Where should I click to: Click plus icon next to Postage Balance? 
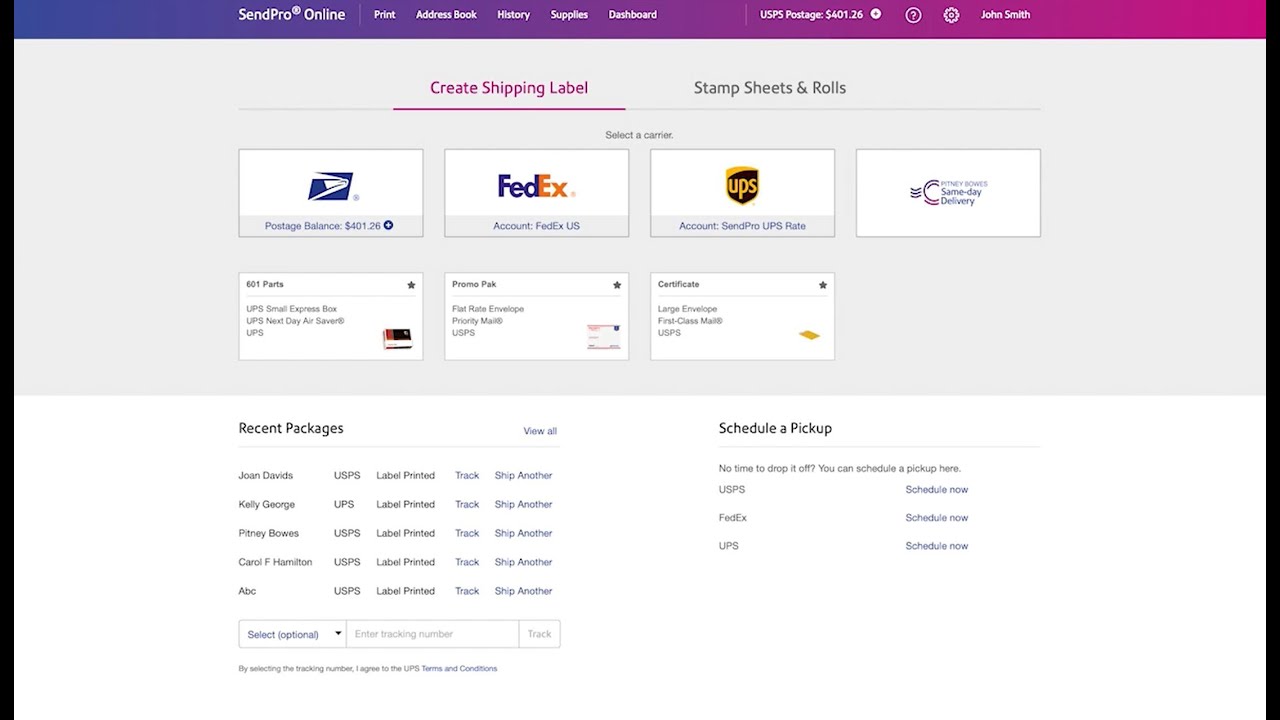tap(388, 225)
